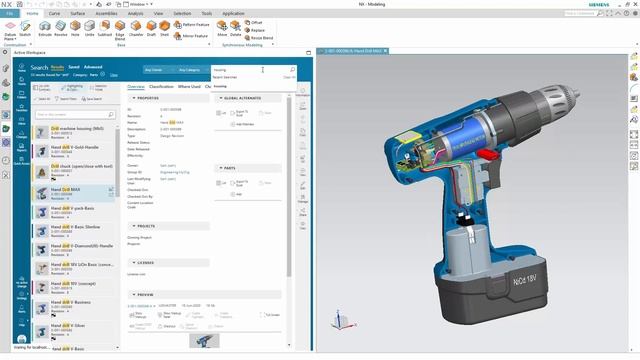The image size is (640, 360).
Task: Select result 'Hand drill V-Basic Slimline'
Action: coord(74,231)
